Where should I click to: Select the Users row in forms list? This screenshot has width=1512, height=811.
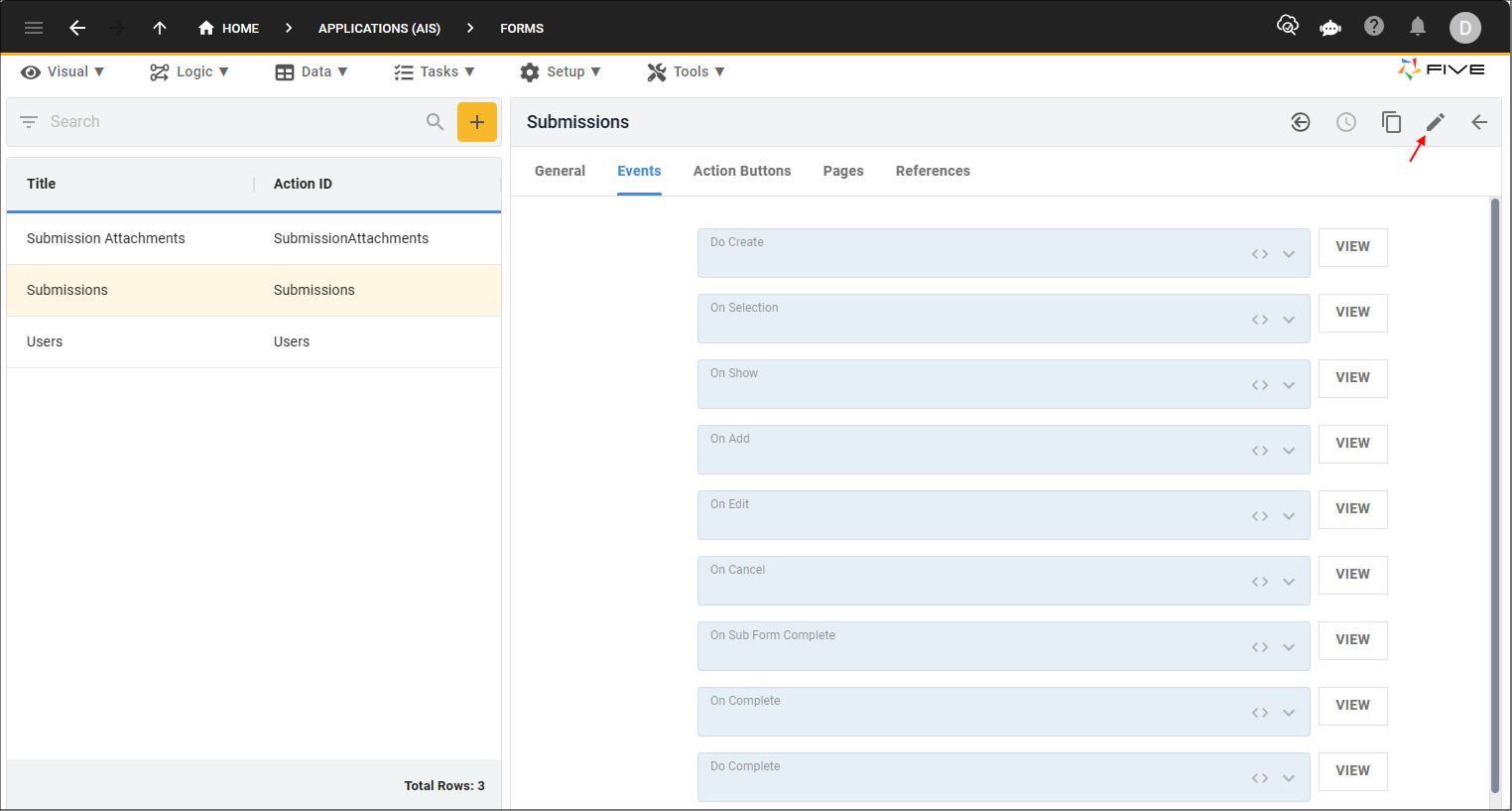(253, 341)
